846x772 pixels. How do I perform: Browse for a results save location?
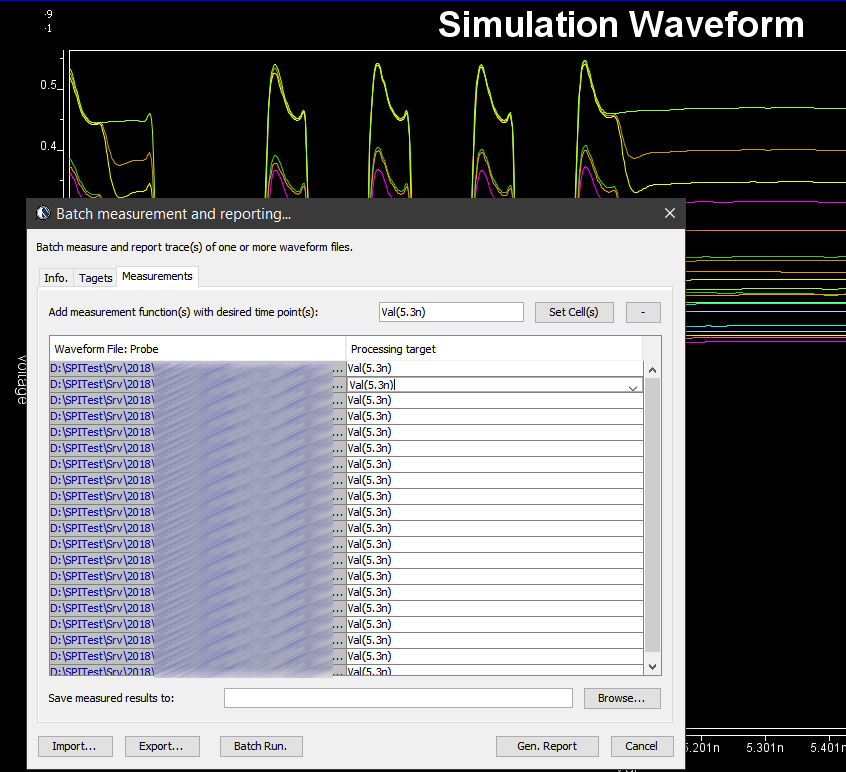click(x=622, y=698)
